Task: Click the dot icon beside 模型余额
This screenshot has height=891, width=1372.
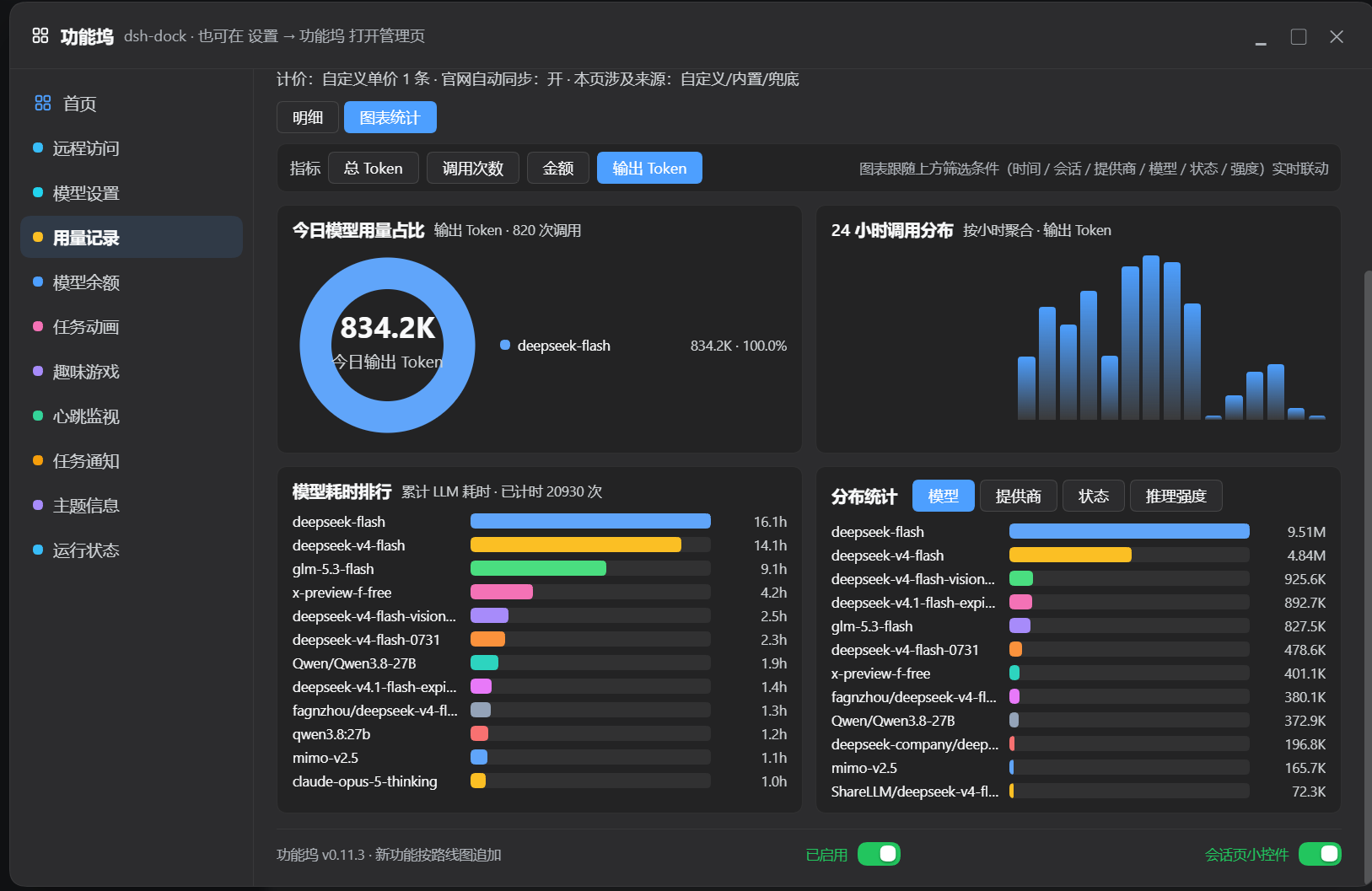Action: pos(38,282)
